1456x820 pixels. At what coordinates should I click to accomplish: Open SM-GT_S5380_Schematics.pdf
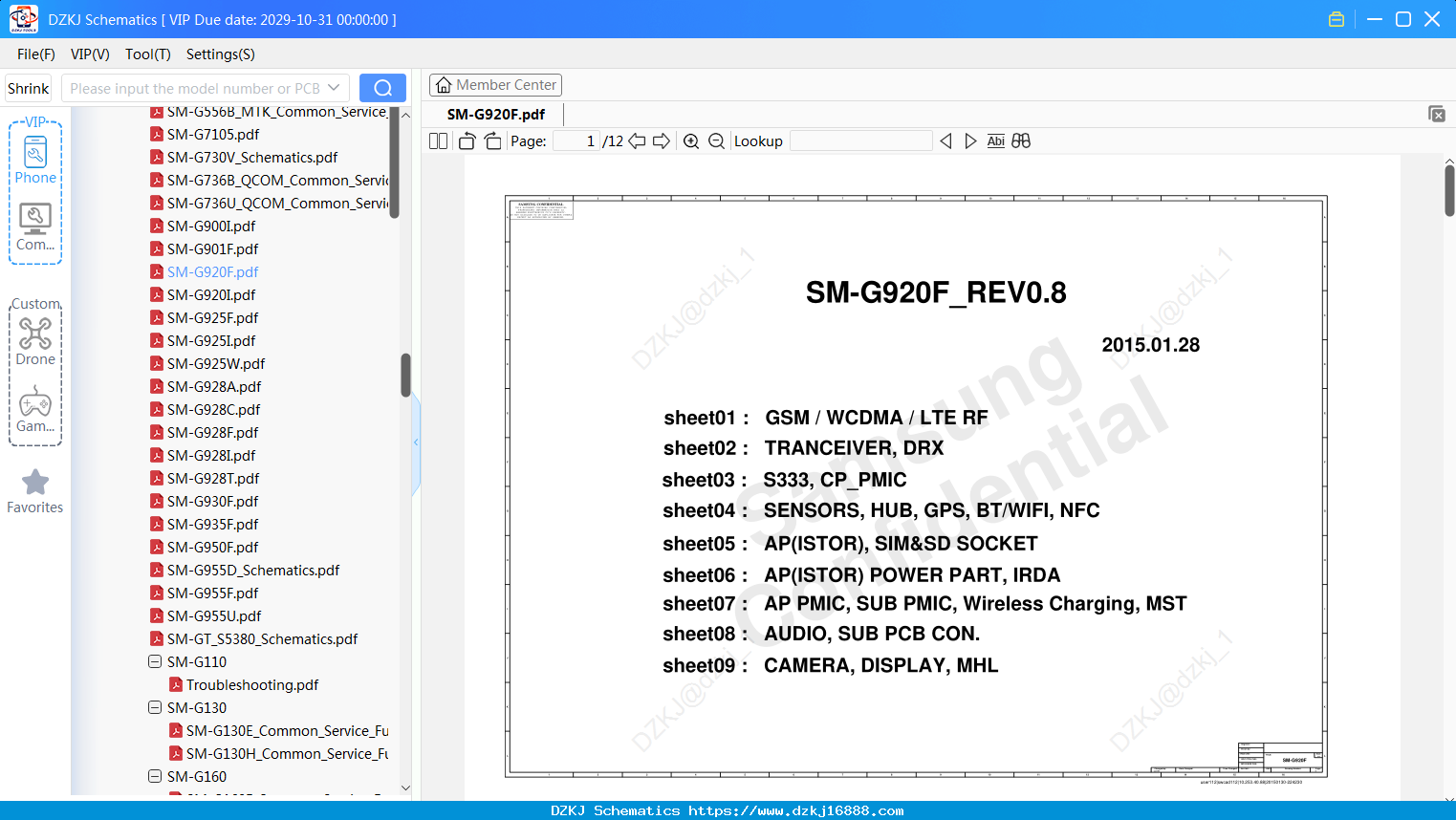click(x=262, y=638)
